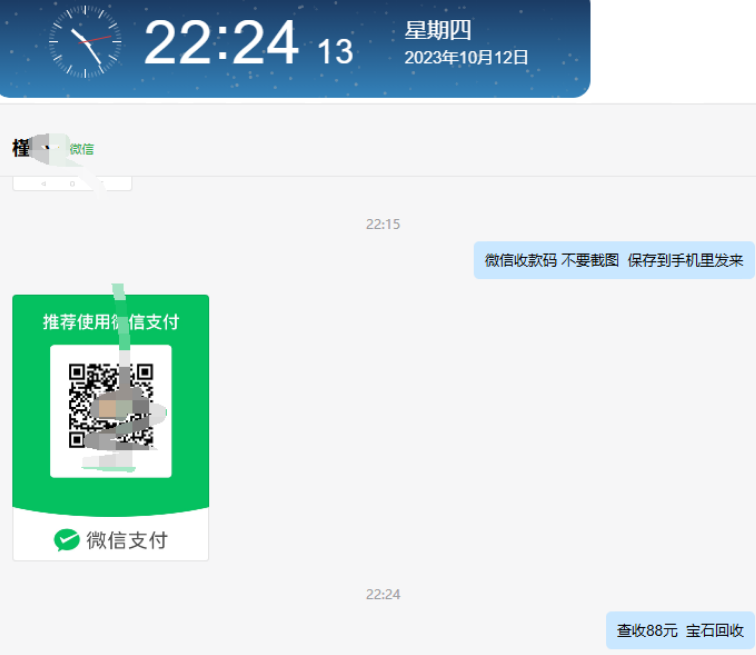Click the date 2023年10月12日
The image size is (756, 655).
click(x=466, y=58)
